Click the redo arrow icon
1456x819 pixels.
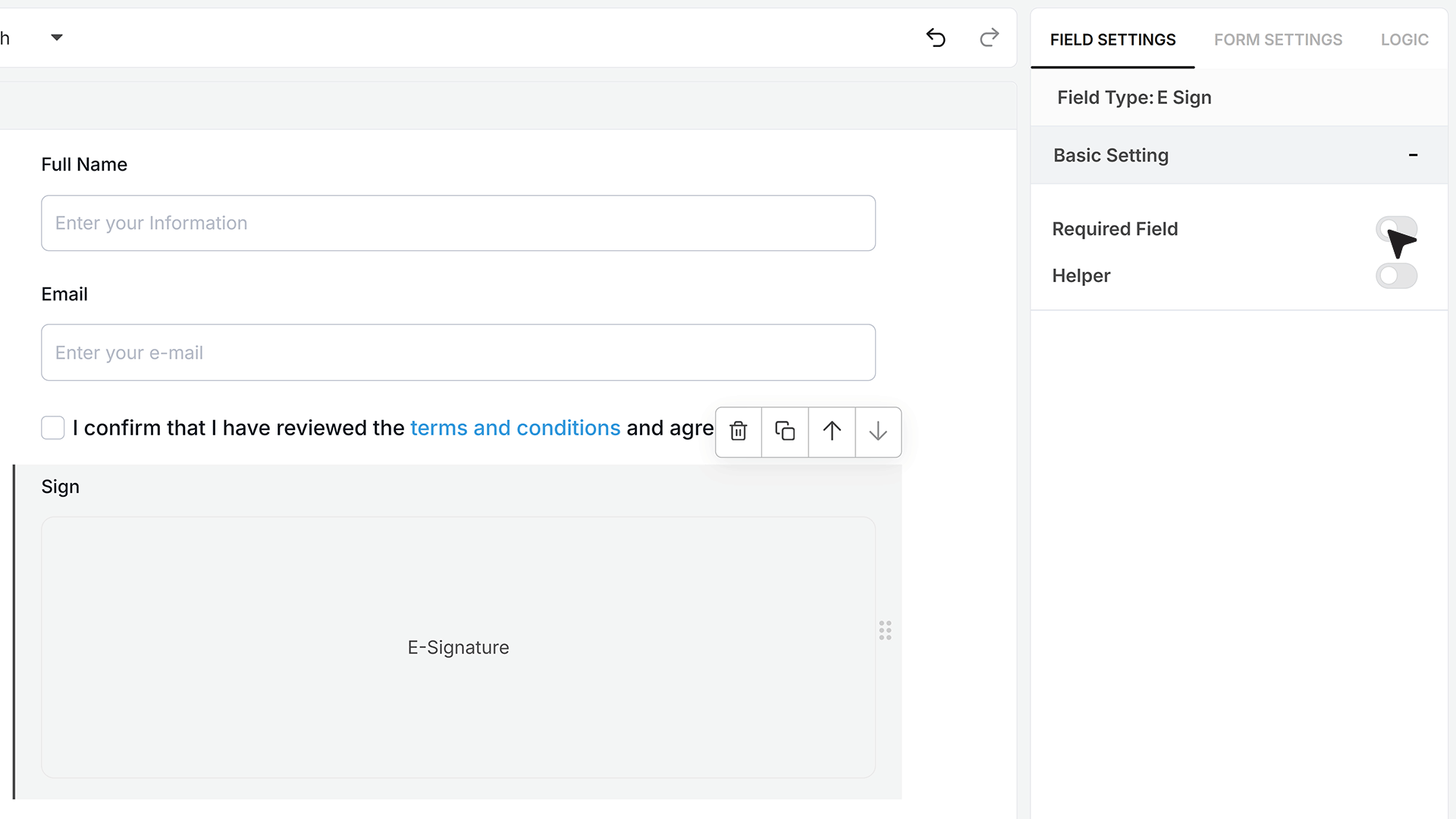pyautogui.click(x=989, y=38)
